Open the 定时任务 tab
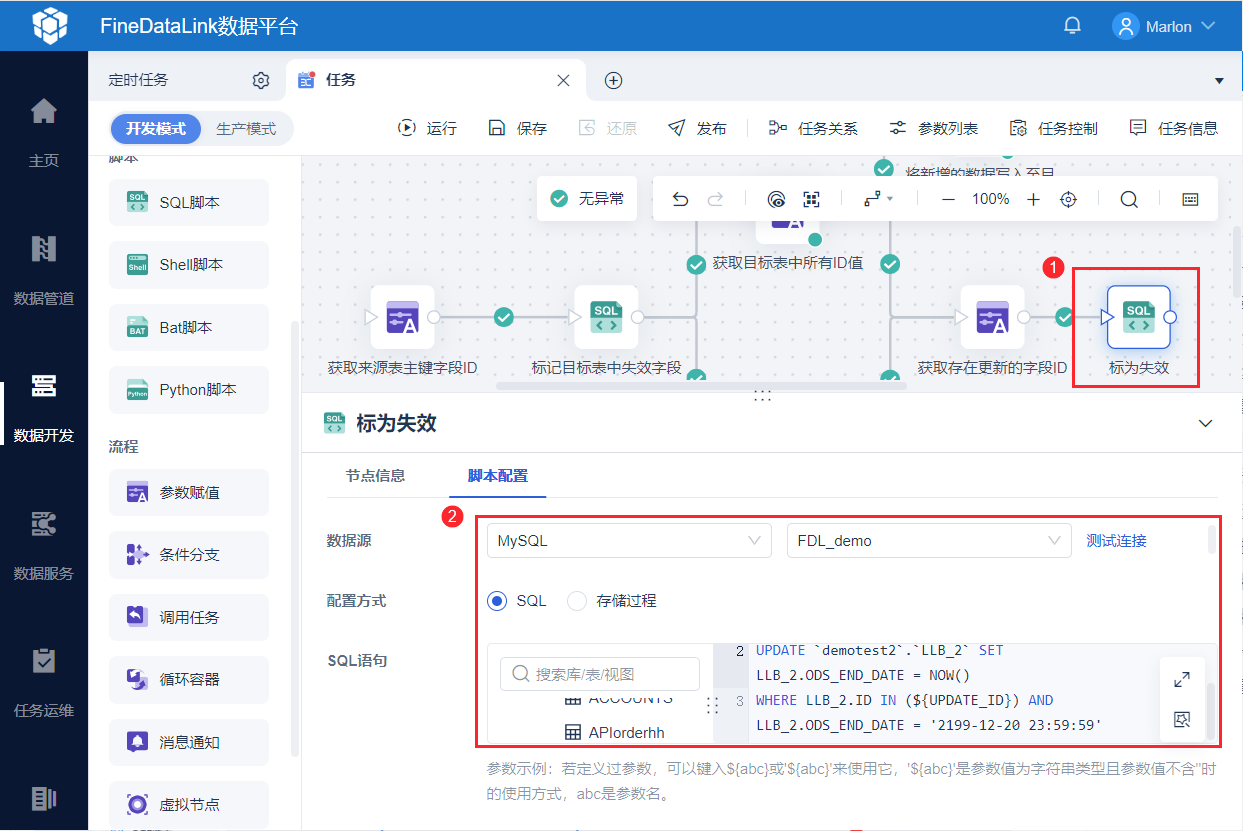1243x831 pixels. pyautogui.click(x=139, y=80)
